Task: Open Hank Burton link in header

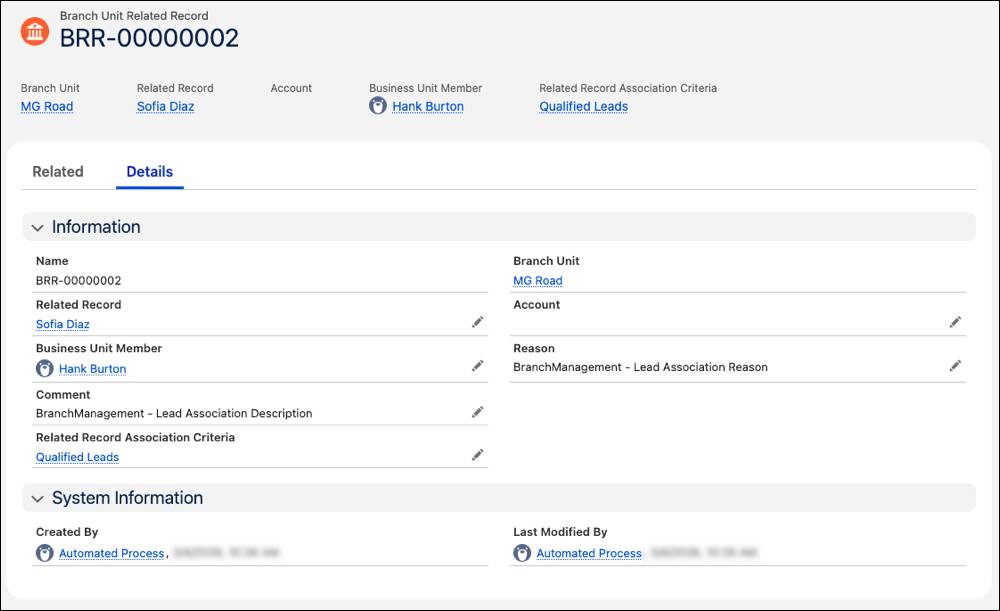Action: 428,107
